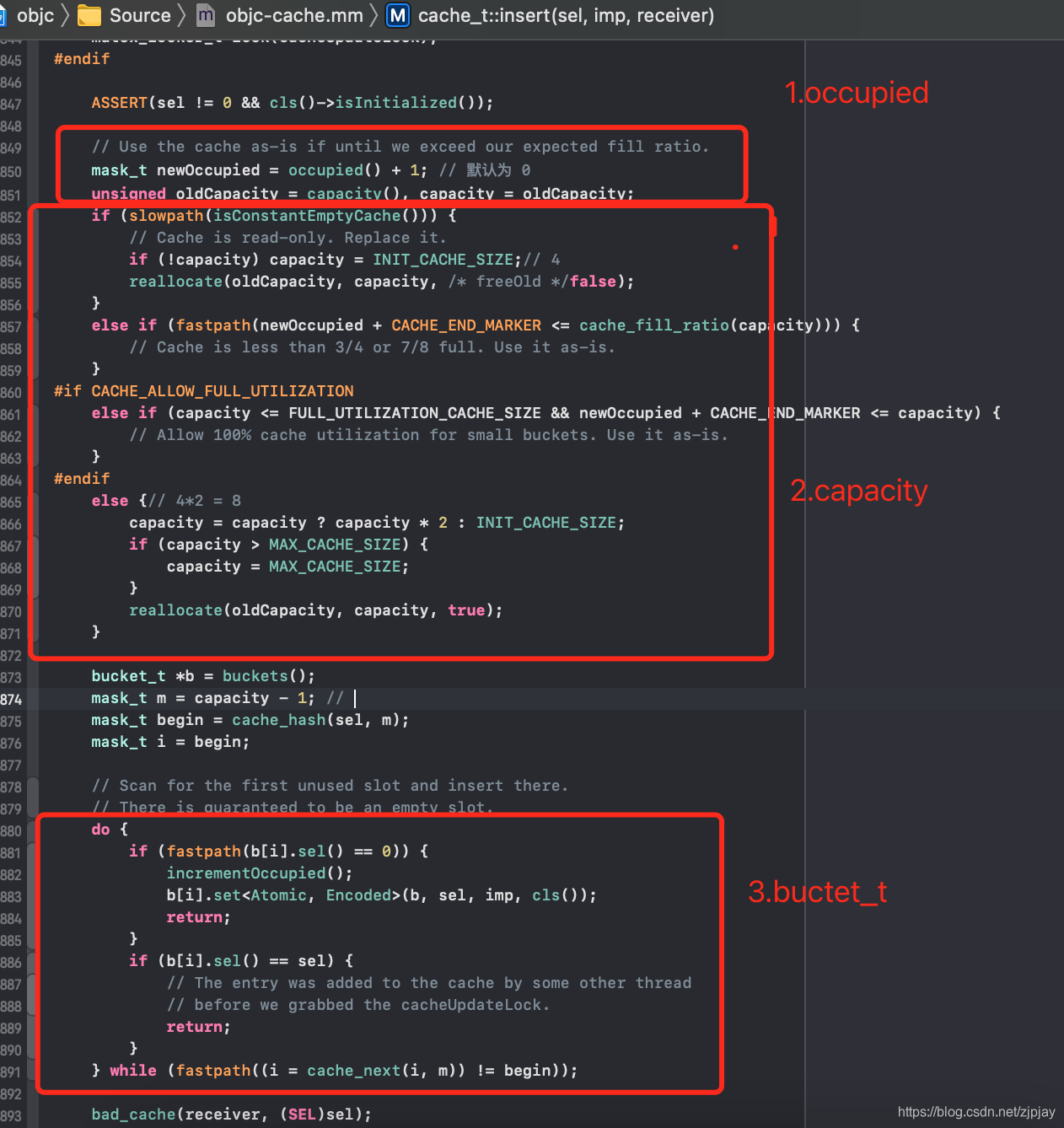Image resolution: width=1064 pixels, height=1128 pixels.
Task: Click the occupied() call on line 850
Action: tap(335, 170)
